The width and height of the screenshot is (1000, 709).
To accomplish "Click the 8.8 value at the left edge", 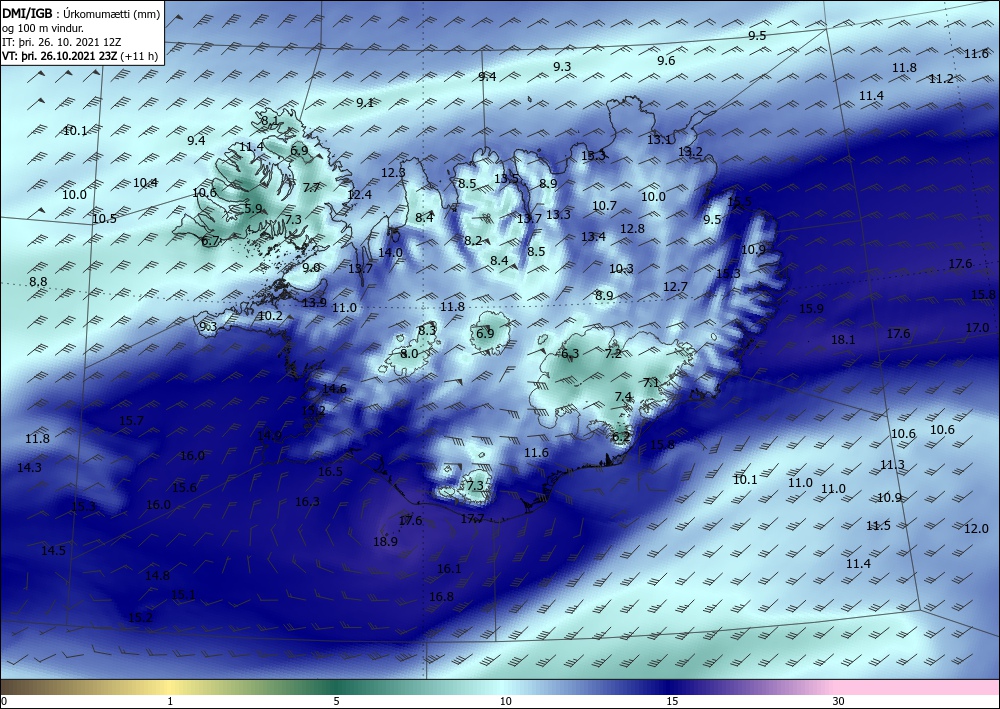I will [x=38, y=281].
